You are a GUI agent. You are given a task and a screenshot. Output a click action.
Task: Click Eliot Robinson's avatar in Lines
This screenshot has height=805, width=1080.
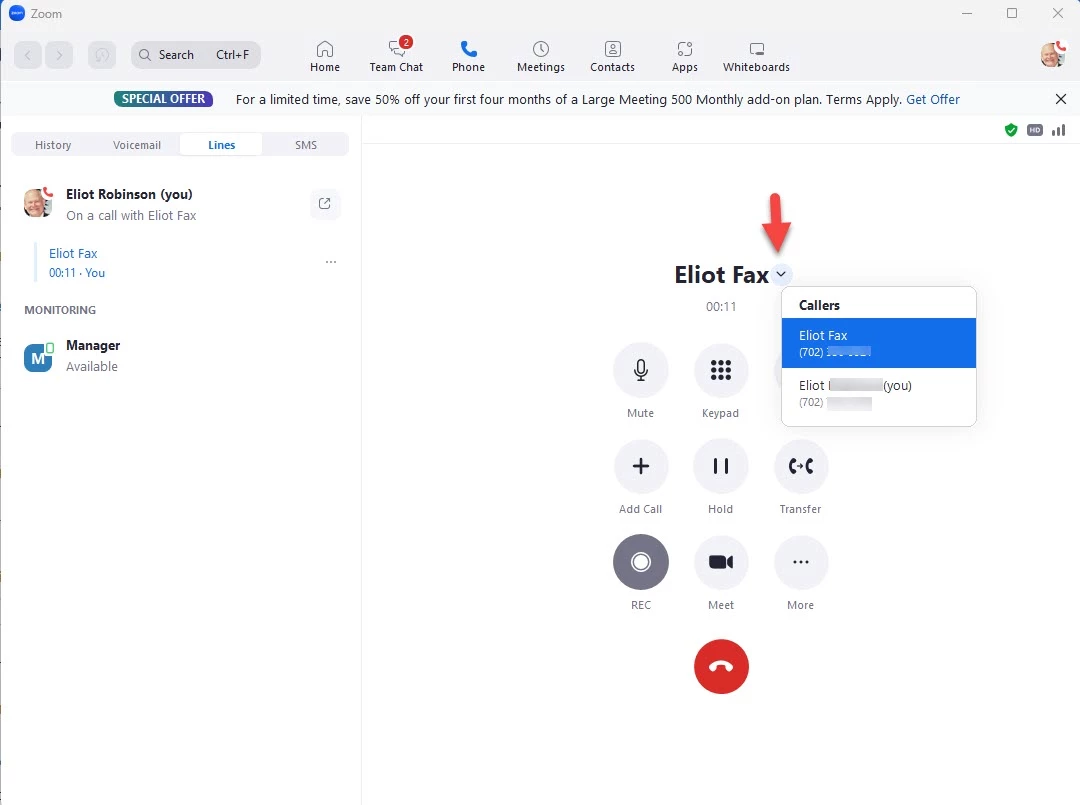tap(38, 203)
